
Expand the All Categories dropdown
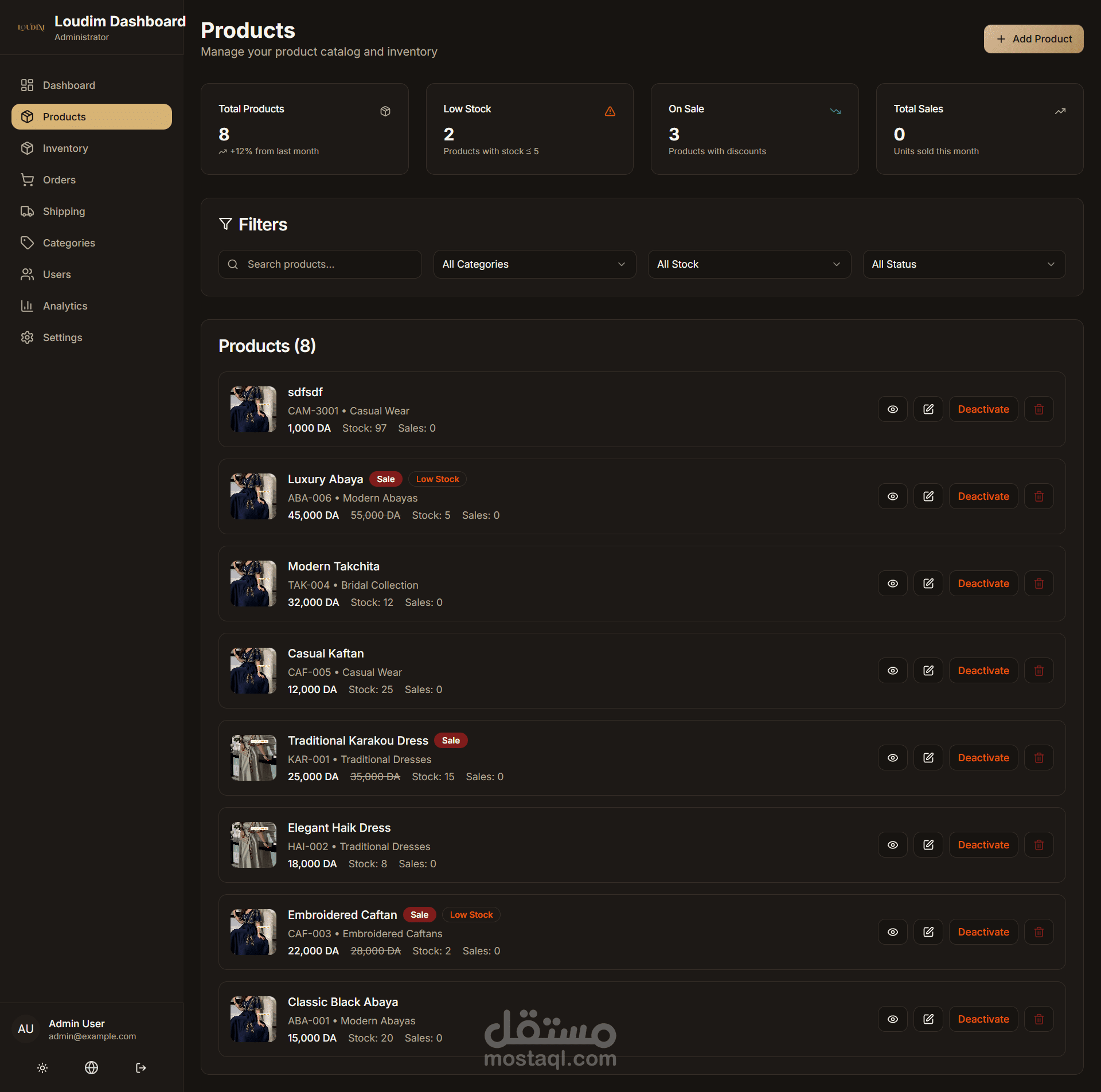pos(534,264)
